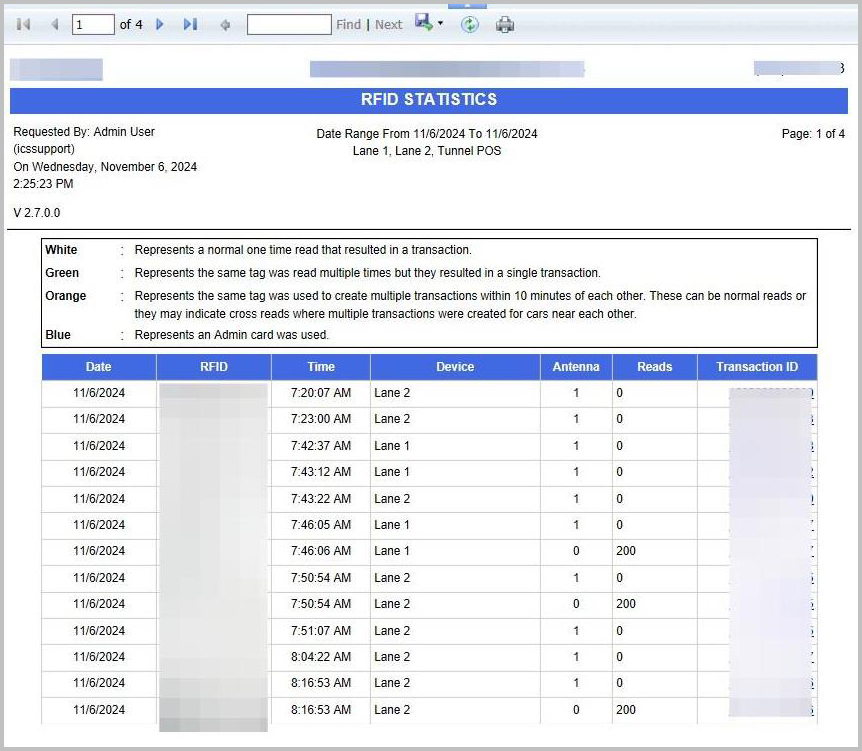Screen dimensions: 862x751
Task: Click the Time column header
Action: pyautogui.click(x=321, y=367)
